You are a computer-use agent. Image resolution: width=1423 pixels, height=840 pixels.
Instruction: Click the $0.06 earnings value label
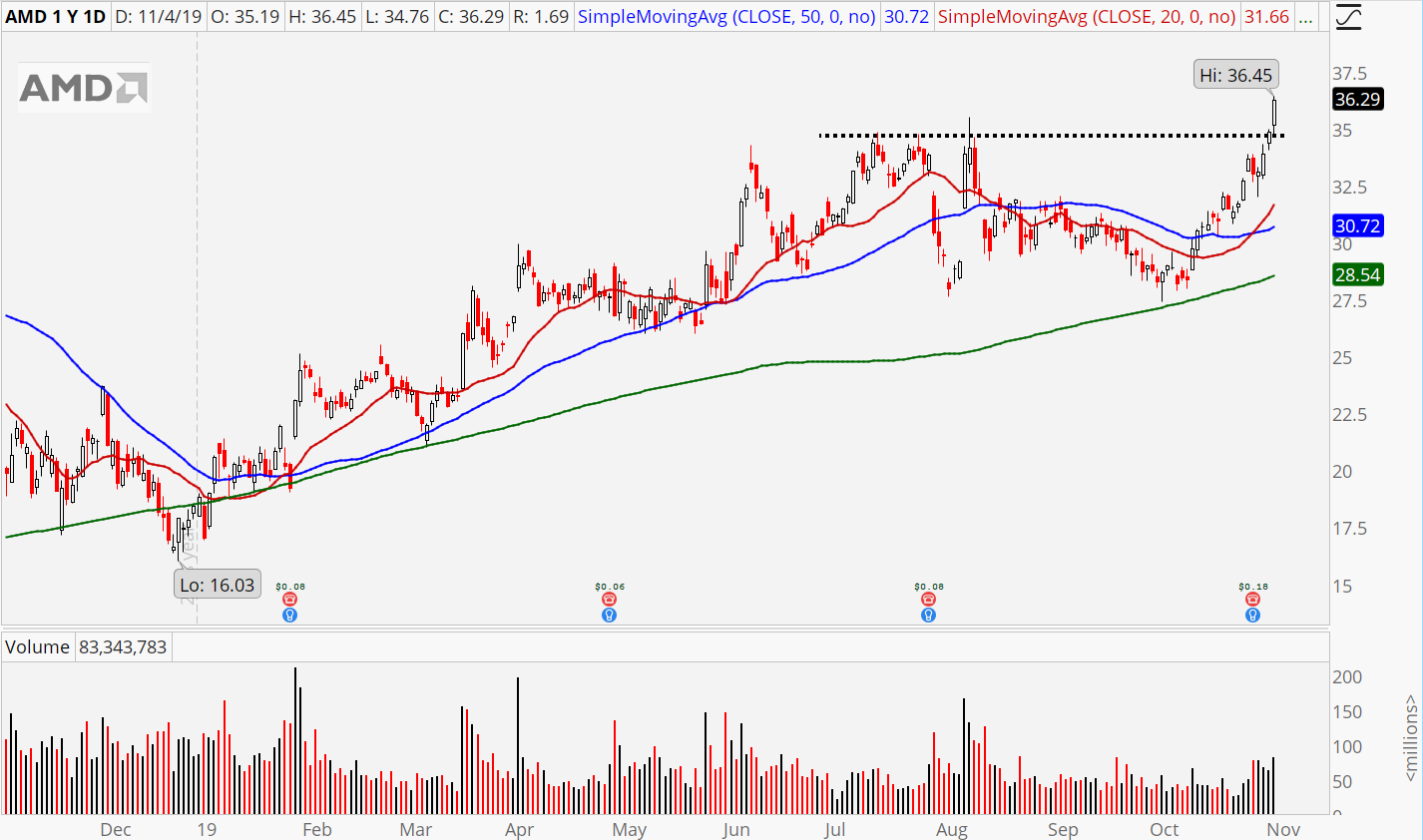click(610, 587)
